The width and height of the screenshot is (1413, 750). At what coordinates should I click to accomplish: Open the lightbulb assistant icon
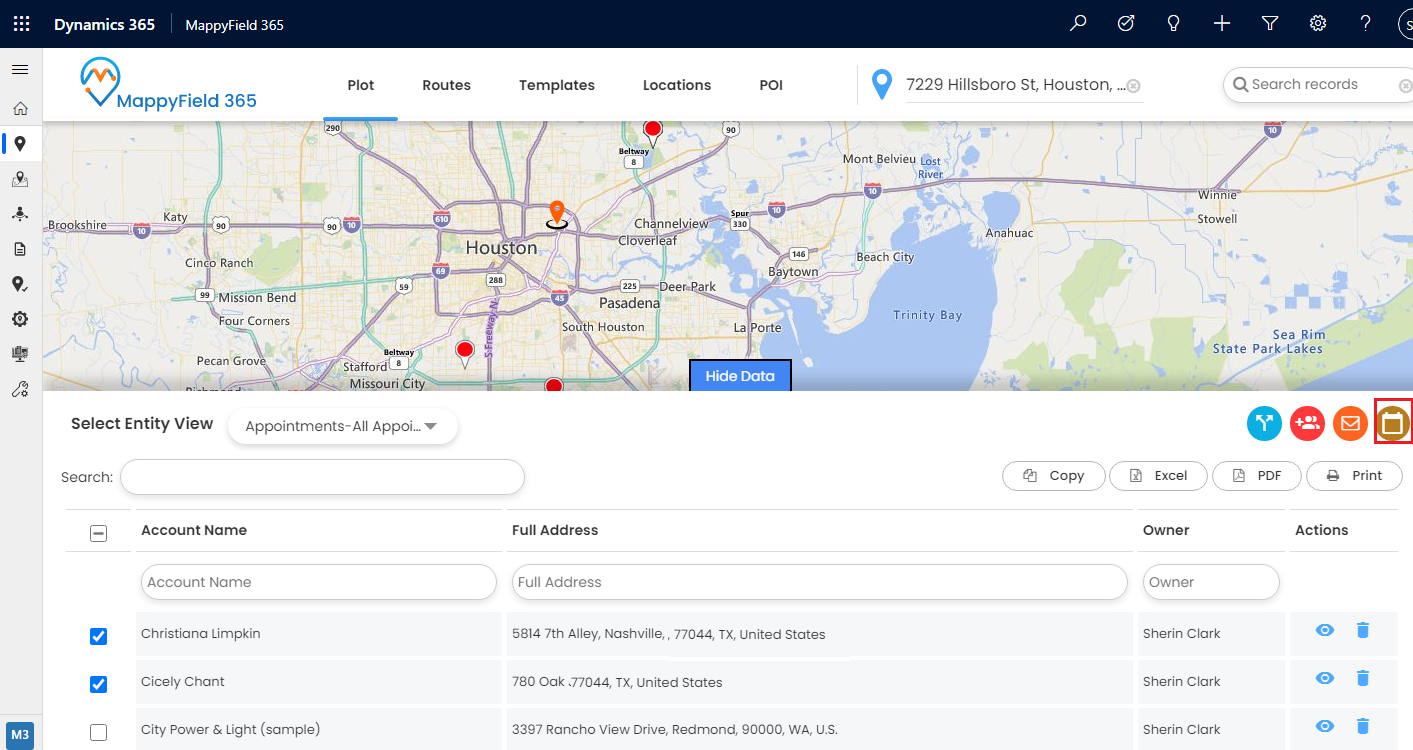pos(1174,24)
